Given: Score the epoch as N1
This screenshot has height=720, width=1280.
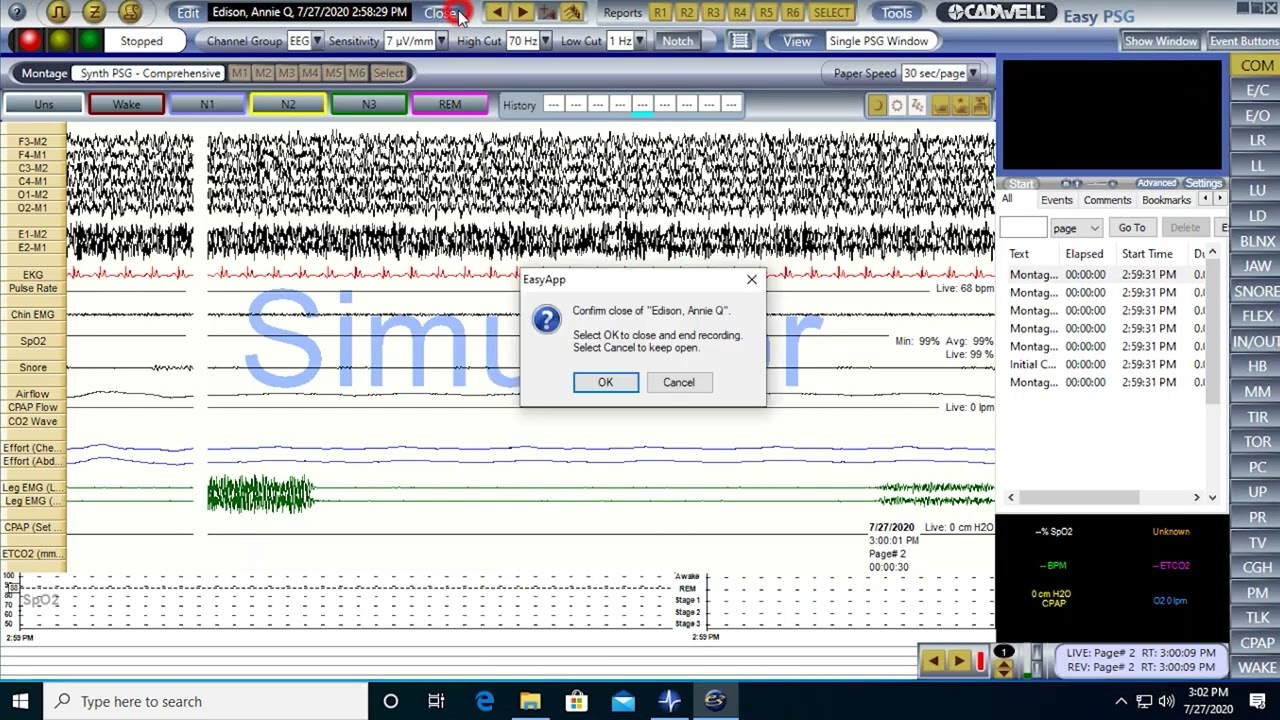Looking at the screenshot, I should 207,105.
